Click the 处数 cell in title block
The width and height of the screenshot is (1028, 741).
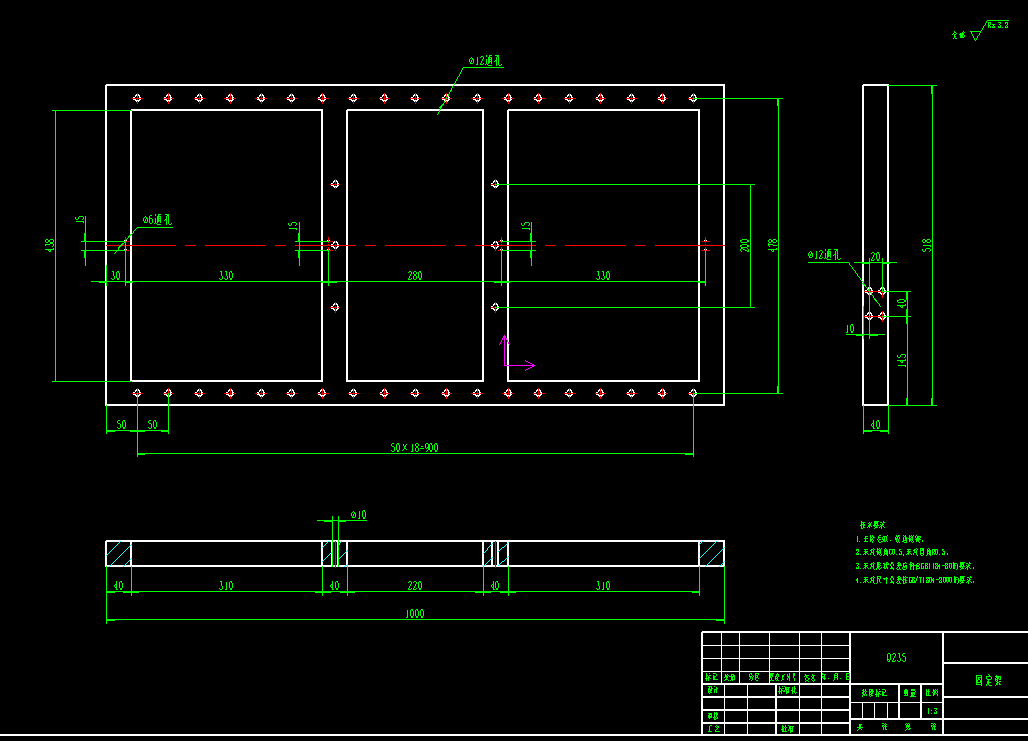(x=730, y=677)
